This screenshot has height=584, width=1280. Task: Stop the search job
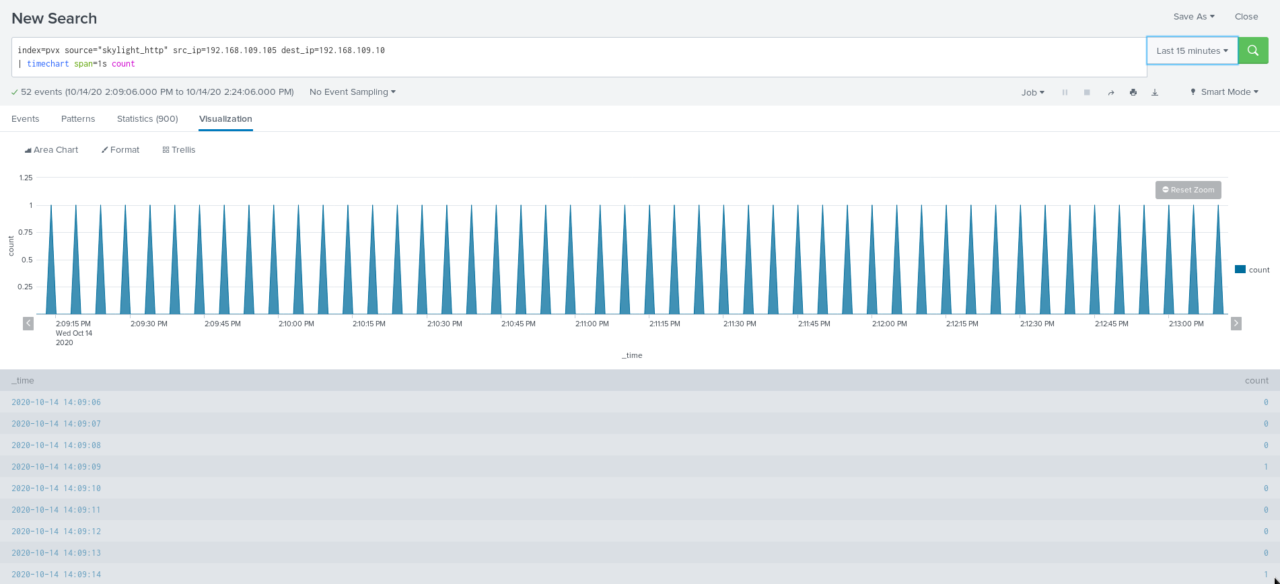point(1087,92)
